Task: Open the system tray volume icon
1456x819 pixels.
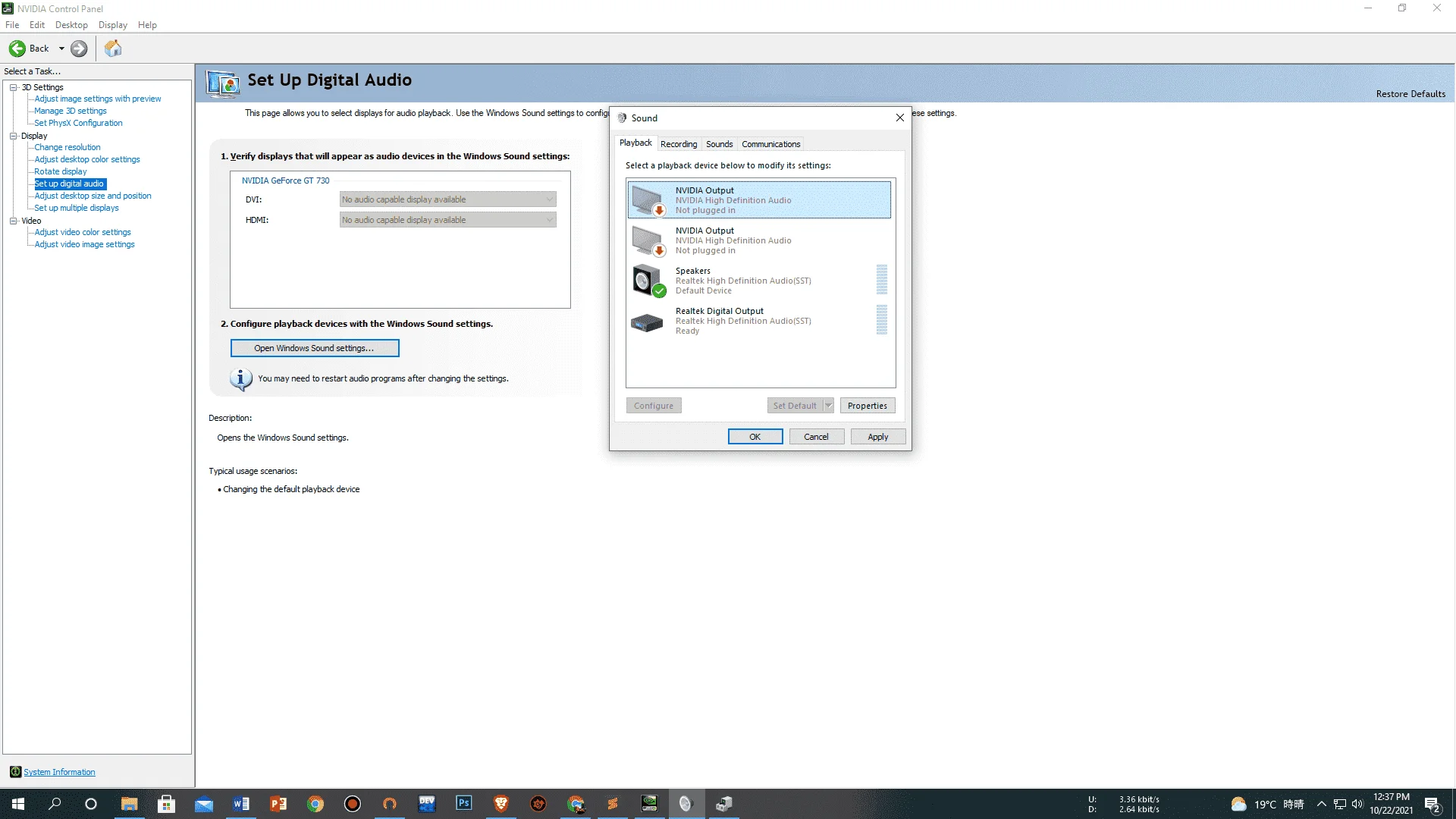Action: point(1357,804)
